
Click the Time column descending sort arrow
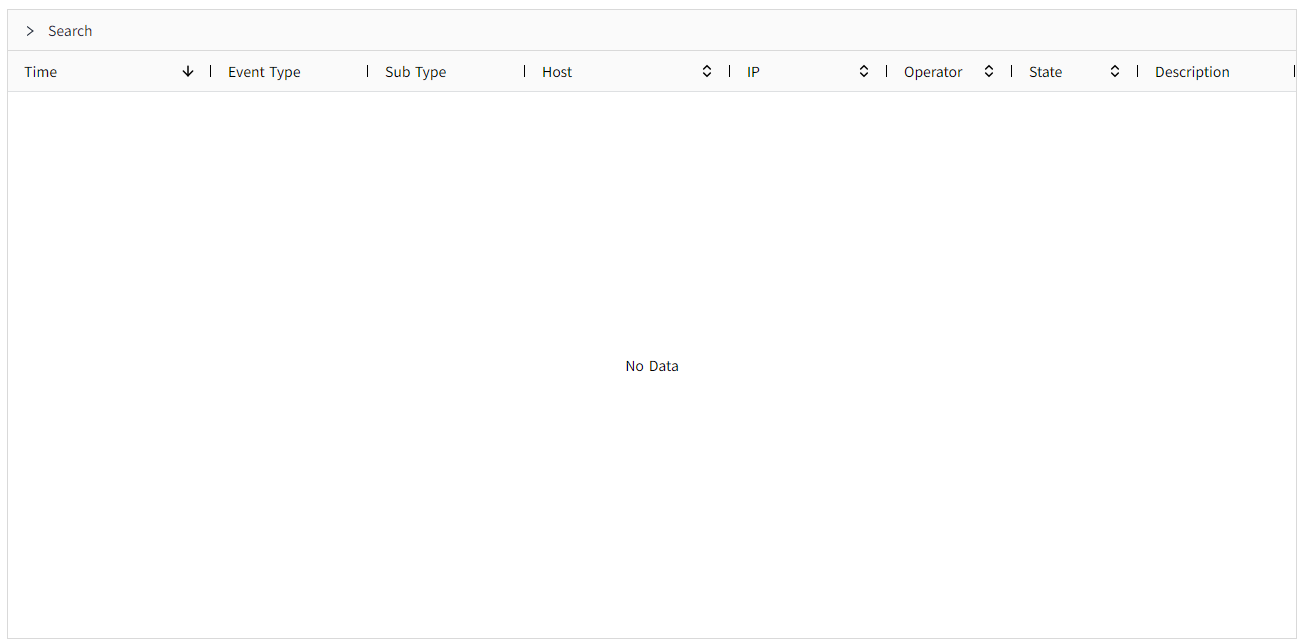(188, 71)
